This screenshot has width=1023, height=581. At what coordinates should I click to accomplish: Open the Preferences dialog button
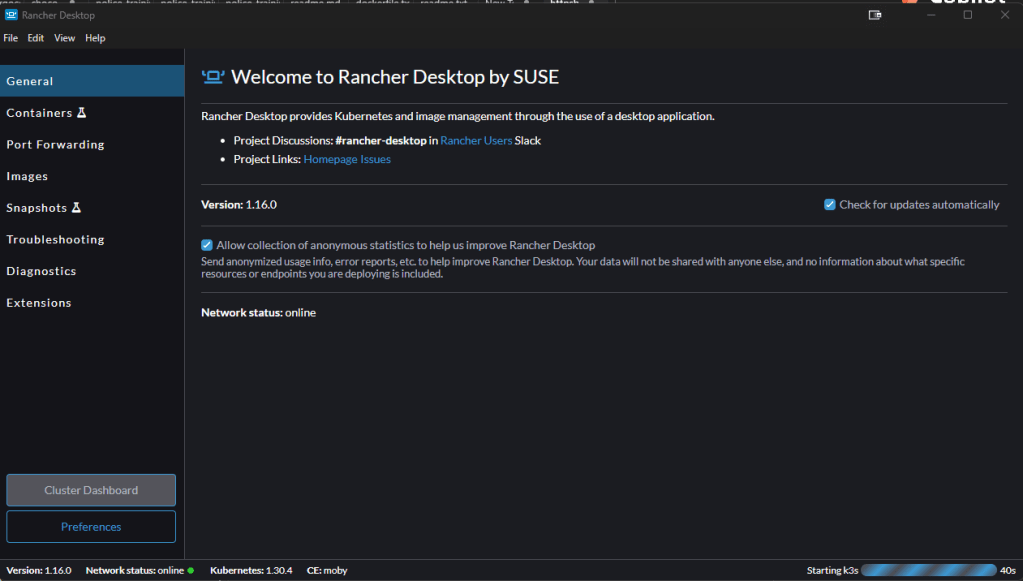[x=91, y=527]
